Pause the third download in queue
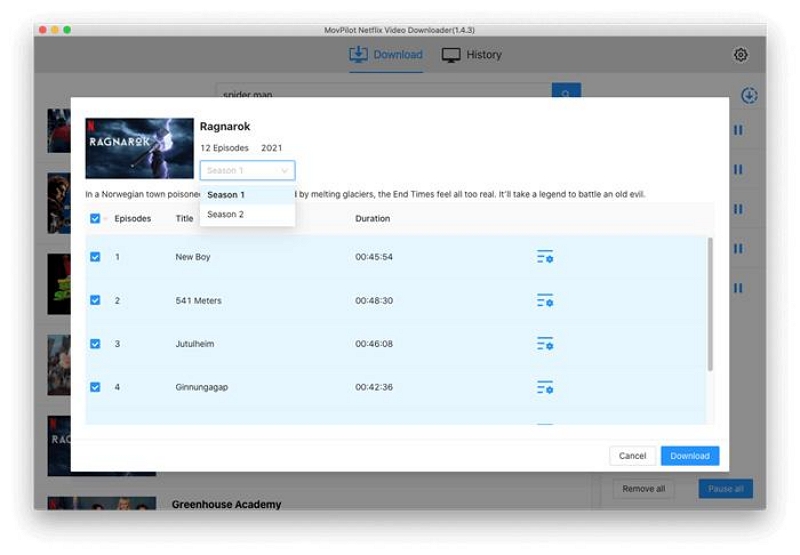Viewport: 800px width, 555px height. tap(738, 209)
